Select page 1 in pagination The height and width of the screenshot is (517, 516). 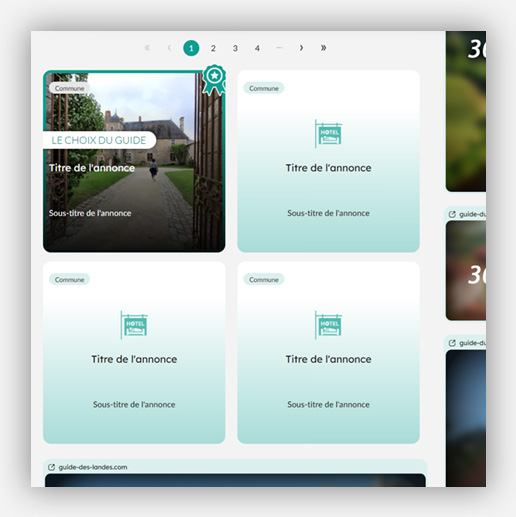point(191,48)
